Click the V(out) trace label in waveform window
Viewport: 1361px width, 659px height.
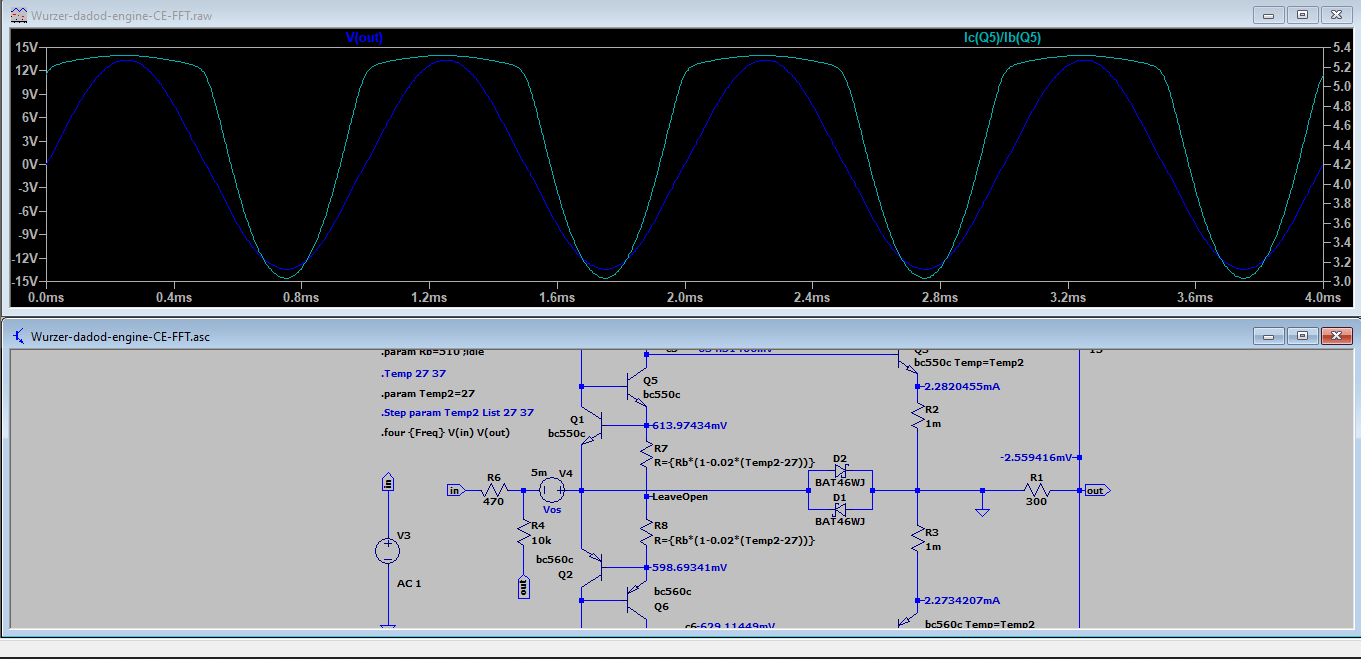364,38
